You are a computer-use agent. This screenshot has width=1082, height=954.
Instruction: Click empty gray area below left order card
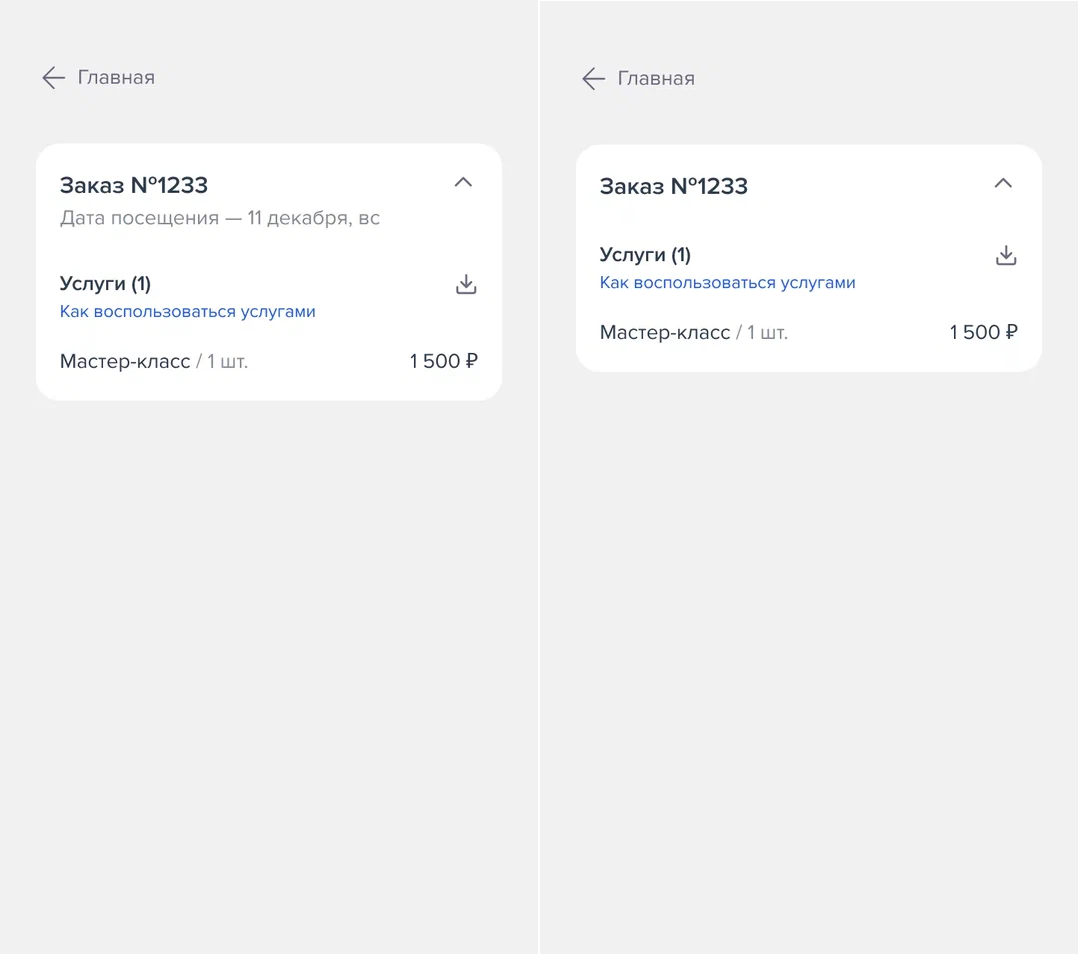pos(269,655)
